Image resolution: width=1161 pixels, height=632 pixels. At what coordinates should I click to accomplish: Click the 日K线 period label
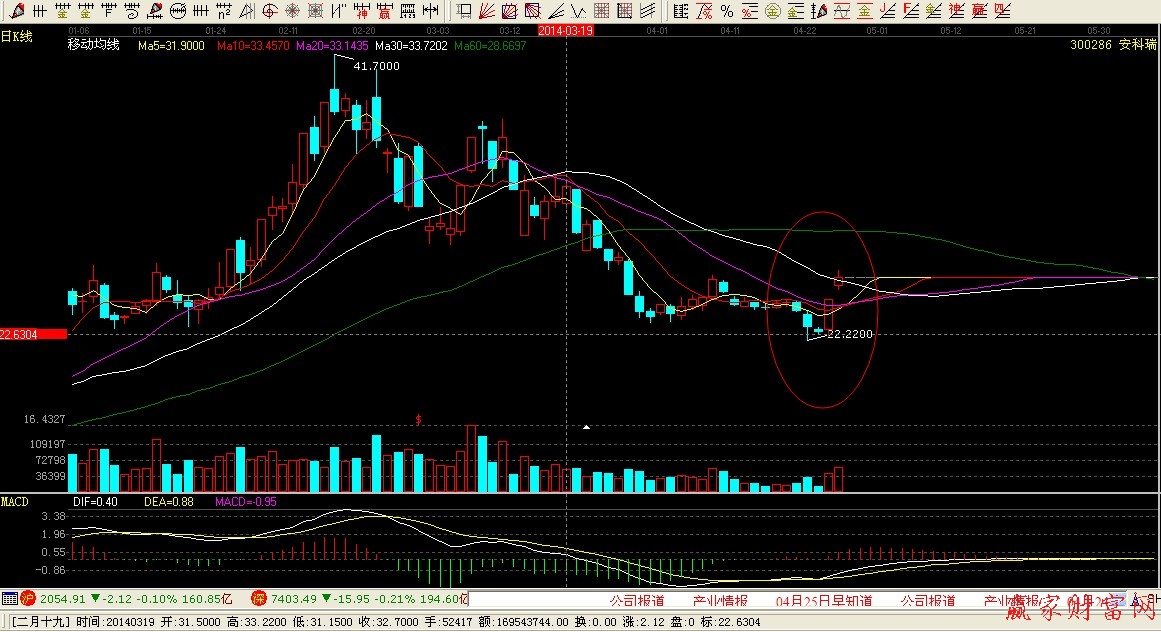pyautogui.click(x=17, y=36)
